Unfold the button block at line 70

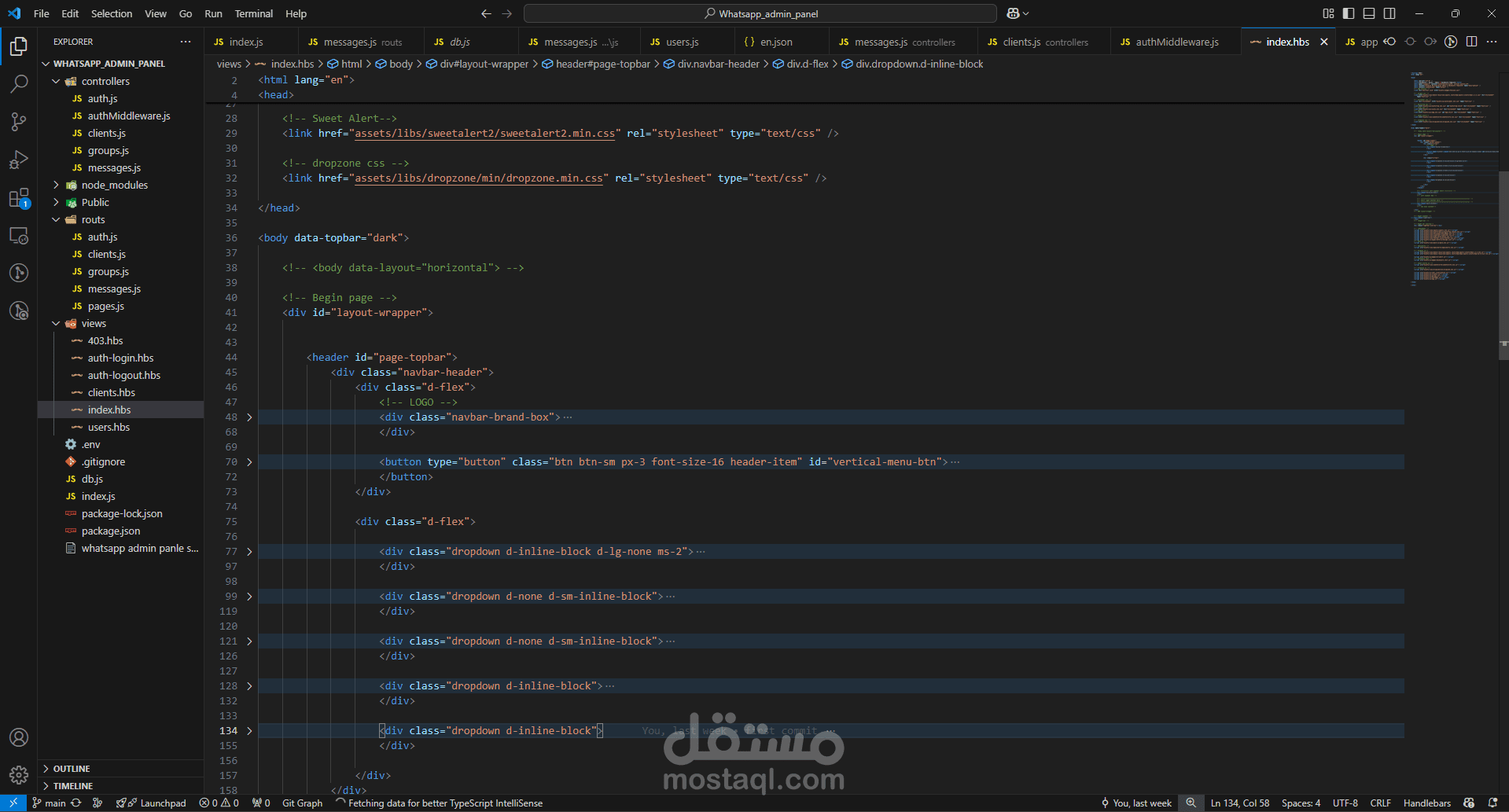click(249, 462)
